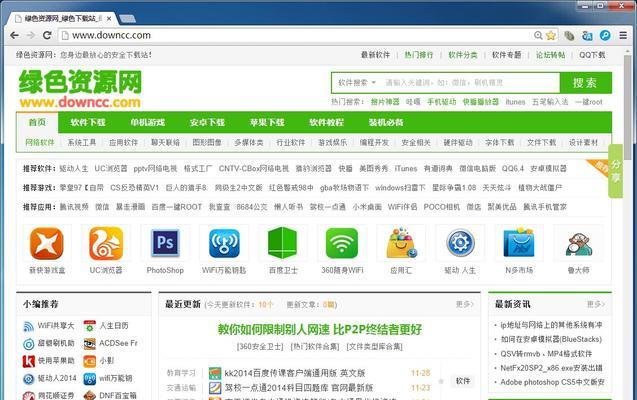Open the kk2014百度传课客户端 entry
The image size is (637, 400).
[x=295, y=373]
